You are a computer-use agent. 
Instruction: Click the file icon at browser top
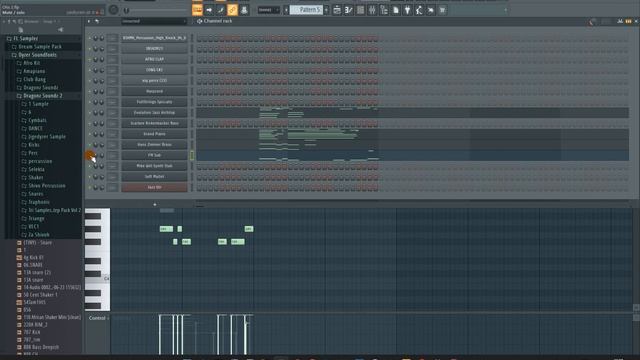tap(21, 30)
